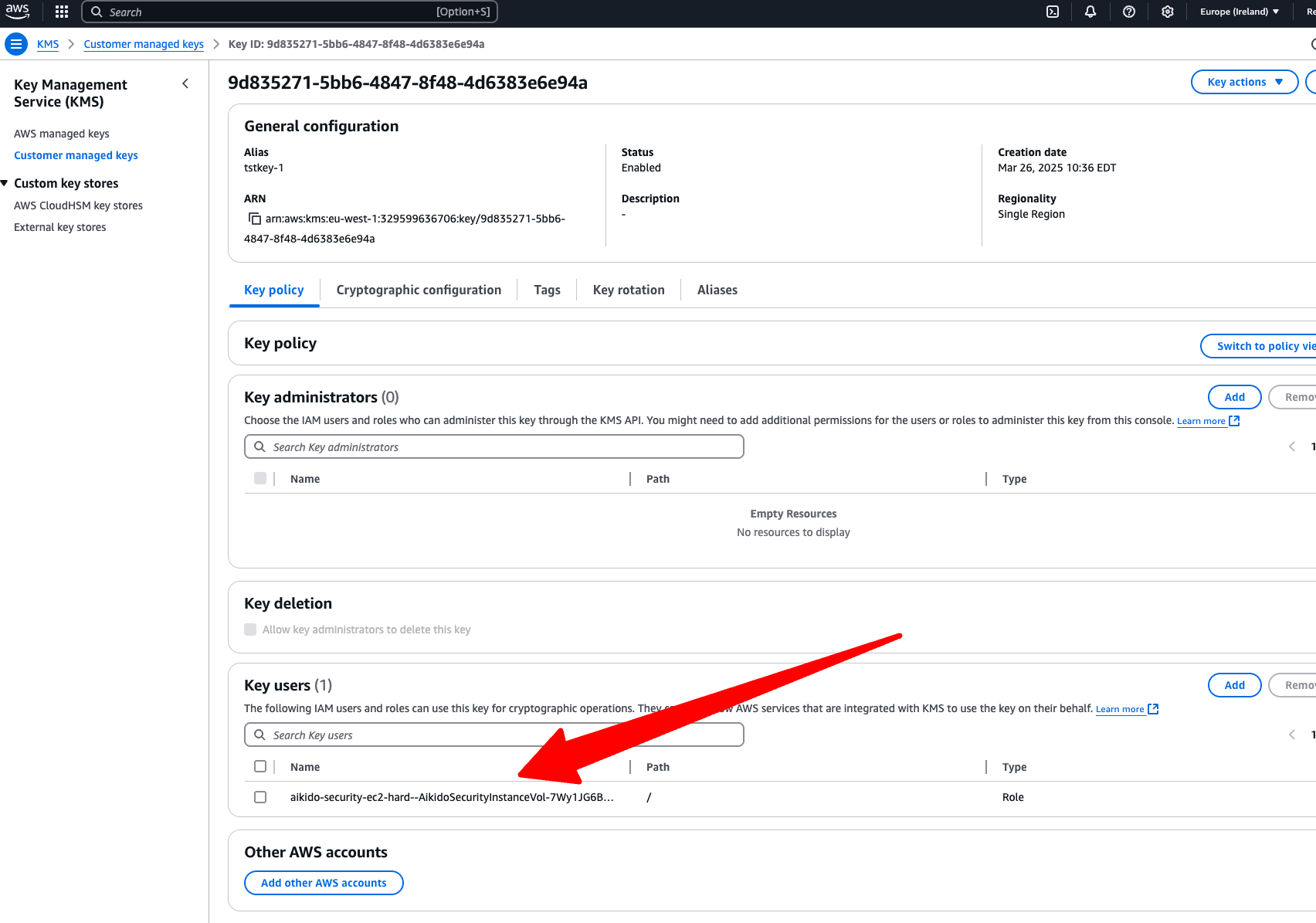
Task: Click the Single Region regionality value
Action: tap(1031, 214)
